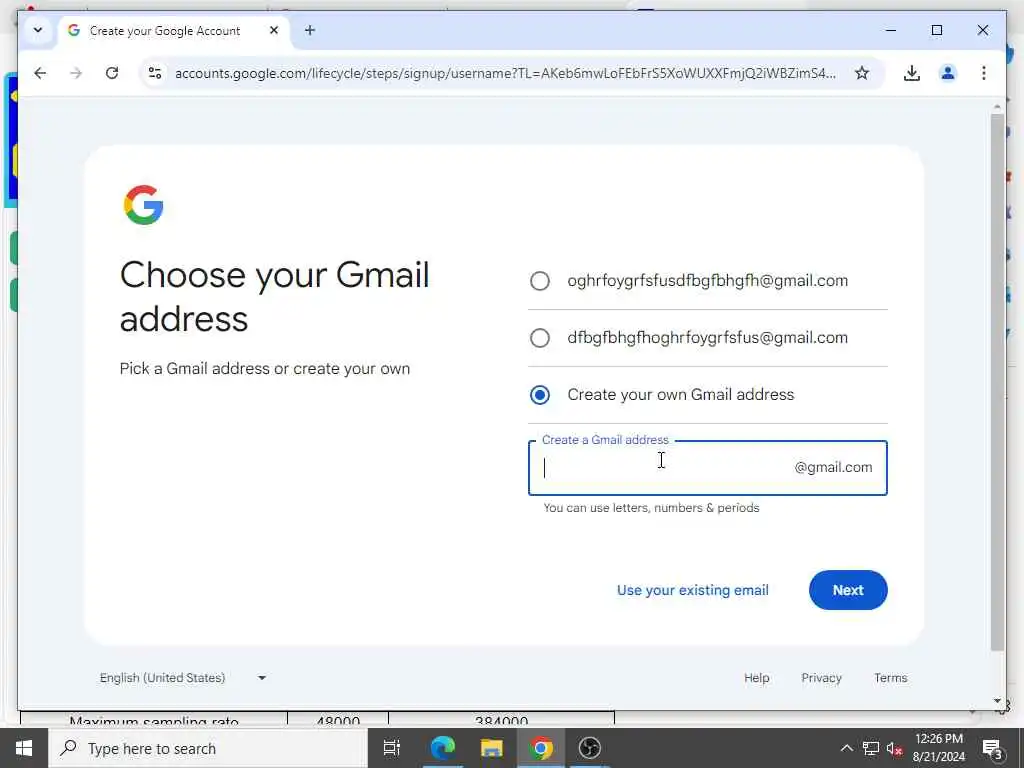
Task: Click the Next button
Action: click(x=848, y=590)
